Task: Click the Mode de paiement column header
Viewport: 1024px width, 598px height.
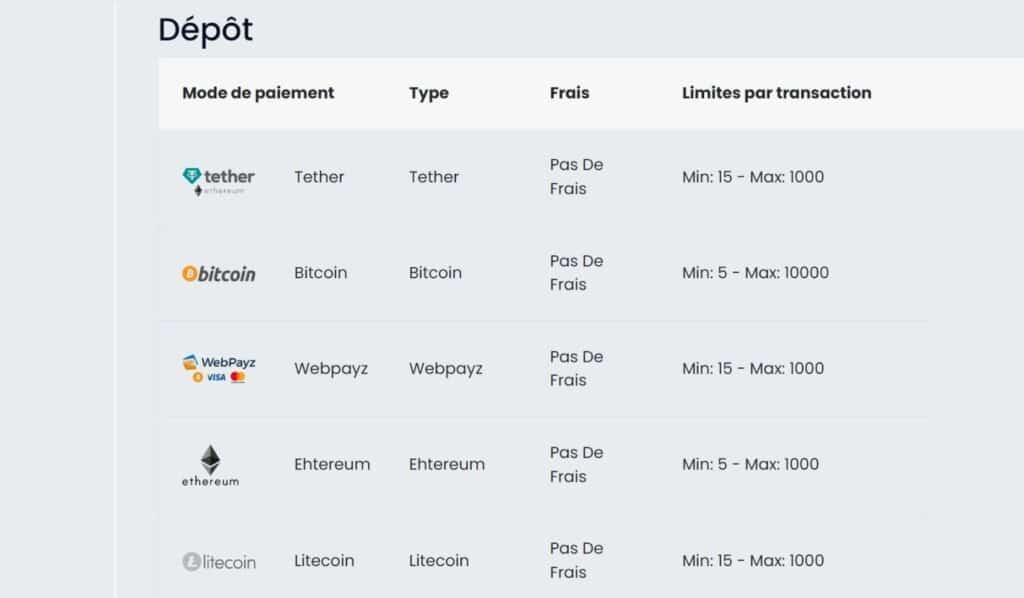Action: click(x=258, y=93)
